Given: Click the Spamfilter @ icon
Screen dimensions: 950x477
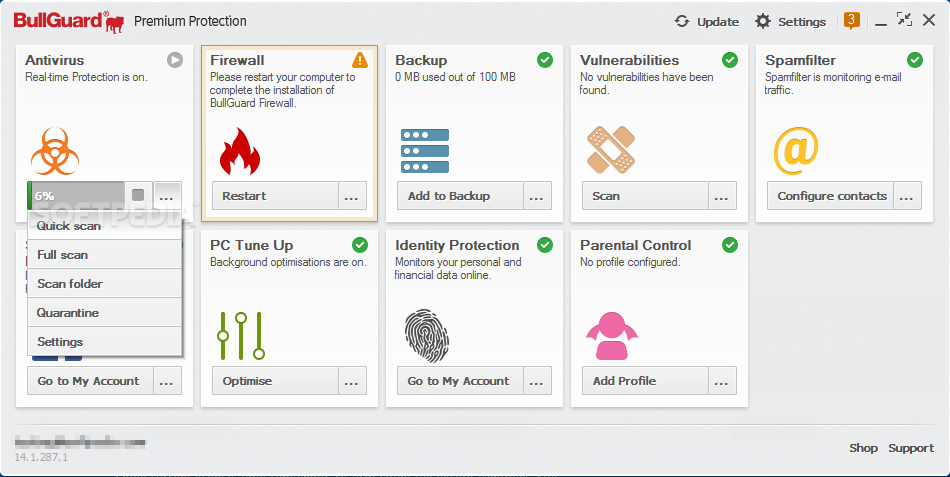Looking at the screenshot, I should pyautogui.click(x=796, y=150).
